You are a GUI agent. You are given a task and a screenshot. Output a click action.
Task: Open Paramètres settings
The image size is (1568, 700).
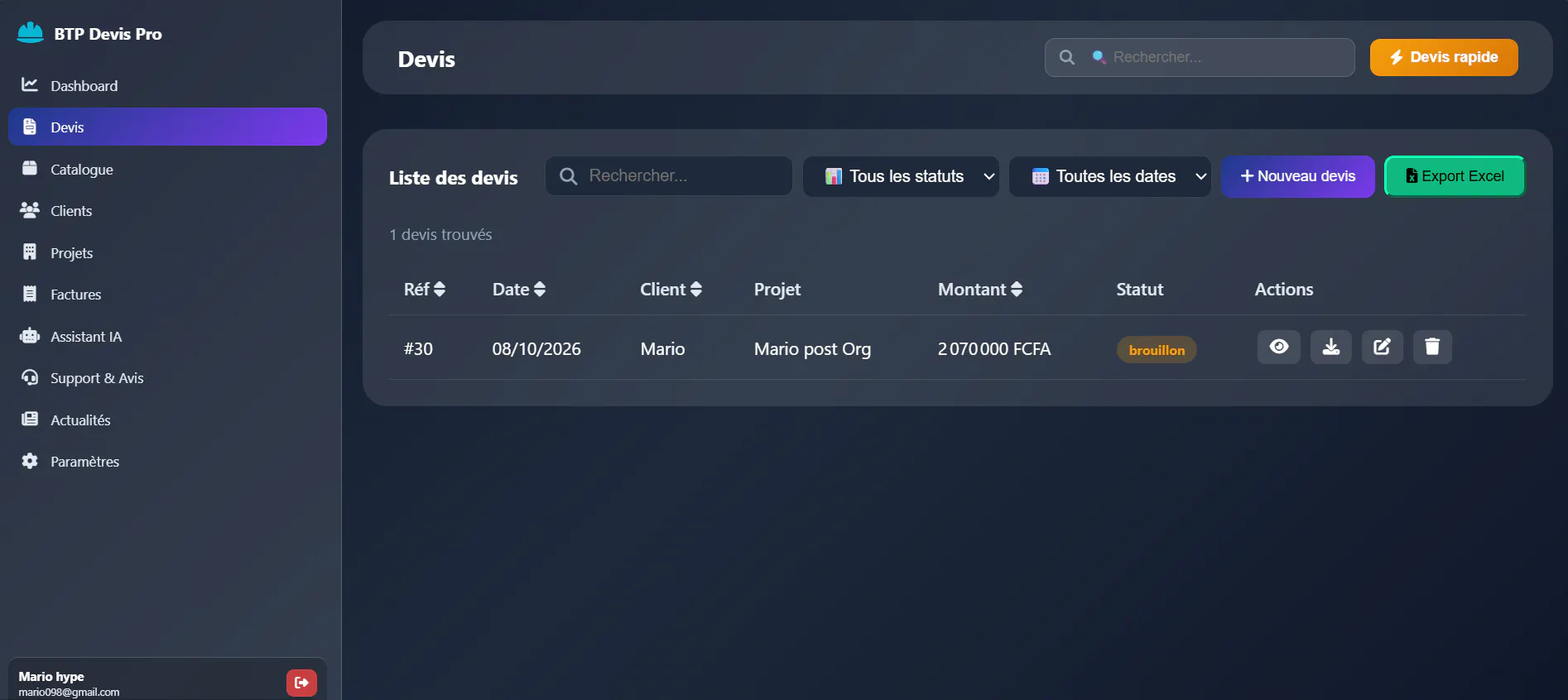point(167,461)
